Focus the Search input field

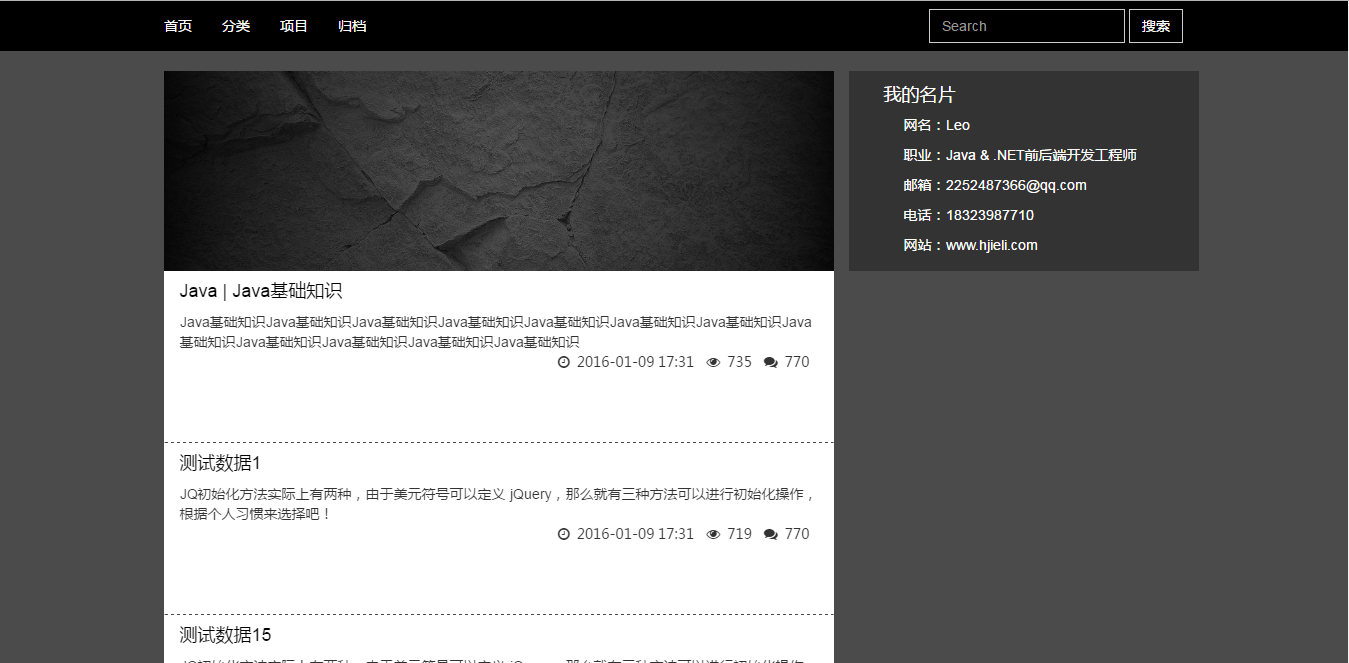coord(1027,26)
